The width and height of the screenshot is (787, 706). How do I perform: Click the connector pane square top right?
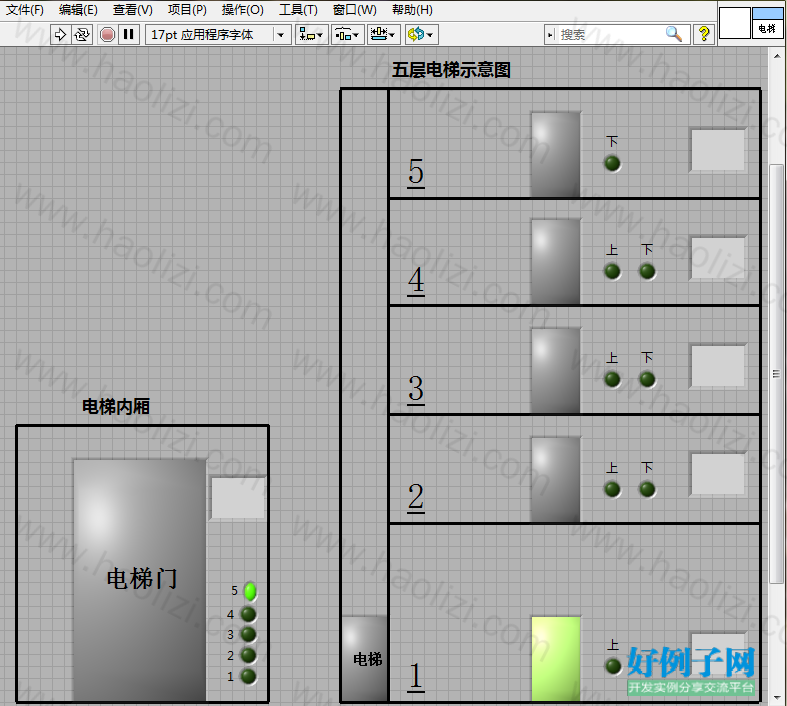click(734, 23)
